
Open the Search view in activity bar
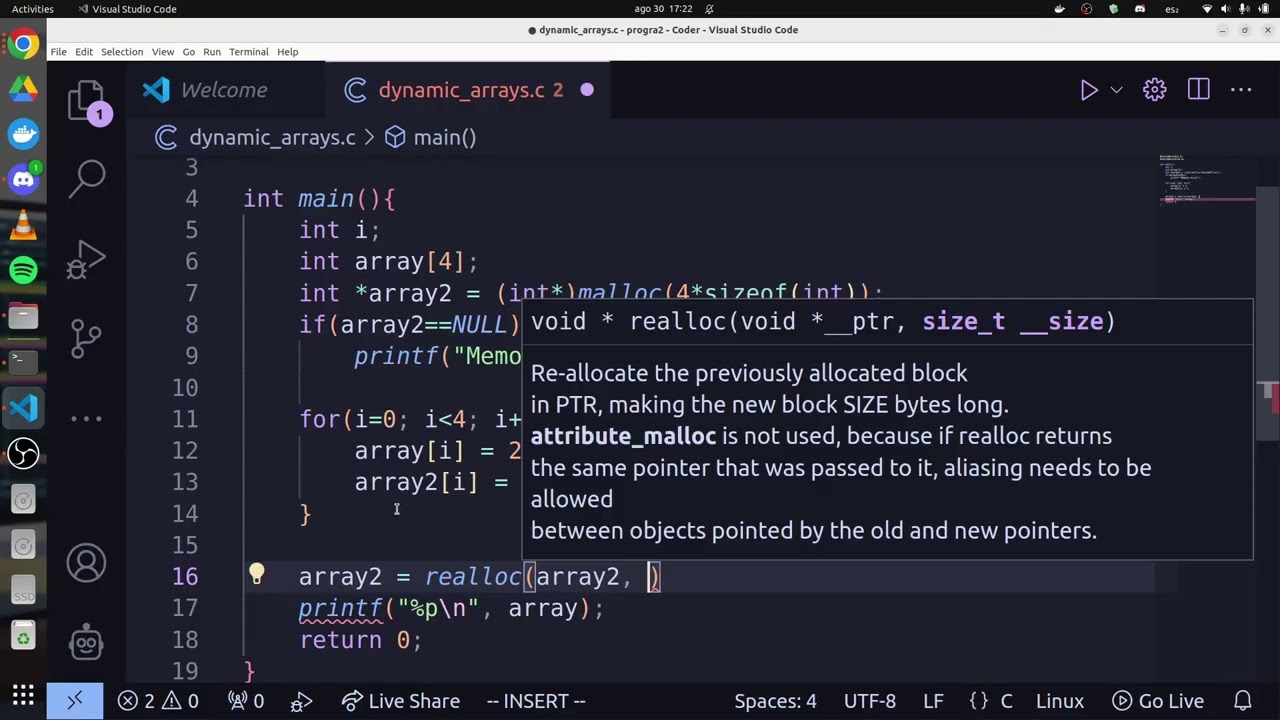pyautogui.click(x=87, y=178)
